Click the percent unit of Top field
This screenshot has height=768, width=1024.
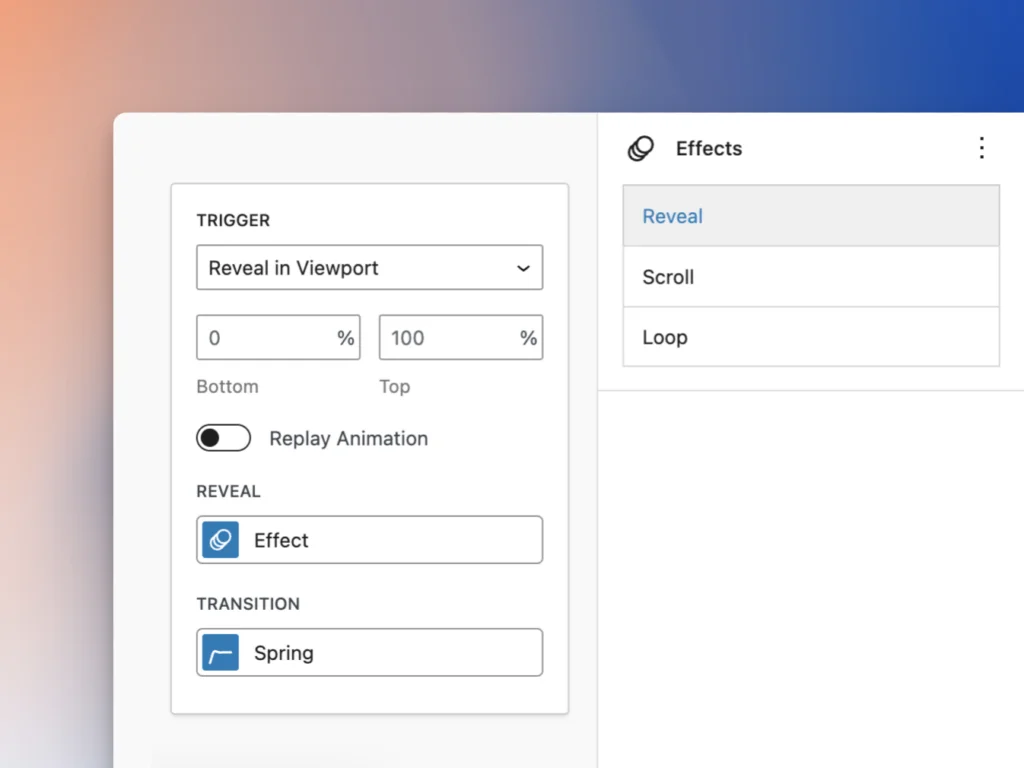[528, 338]
